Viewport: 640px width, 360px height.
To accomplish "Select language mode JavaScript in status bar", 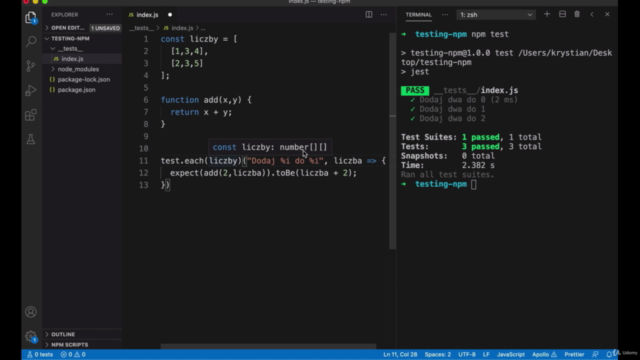I will [511, 354].
